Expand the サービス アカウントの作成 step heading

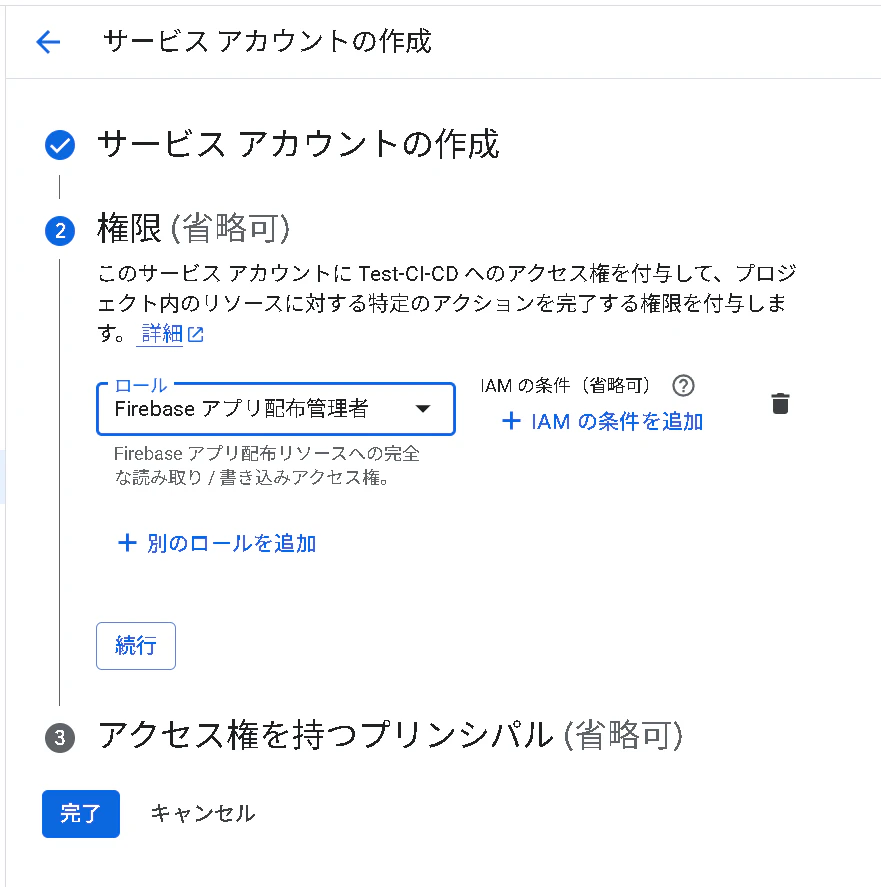(x=298, y=144)
